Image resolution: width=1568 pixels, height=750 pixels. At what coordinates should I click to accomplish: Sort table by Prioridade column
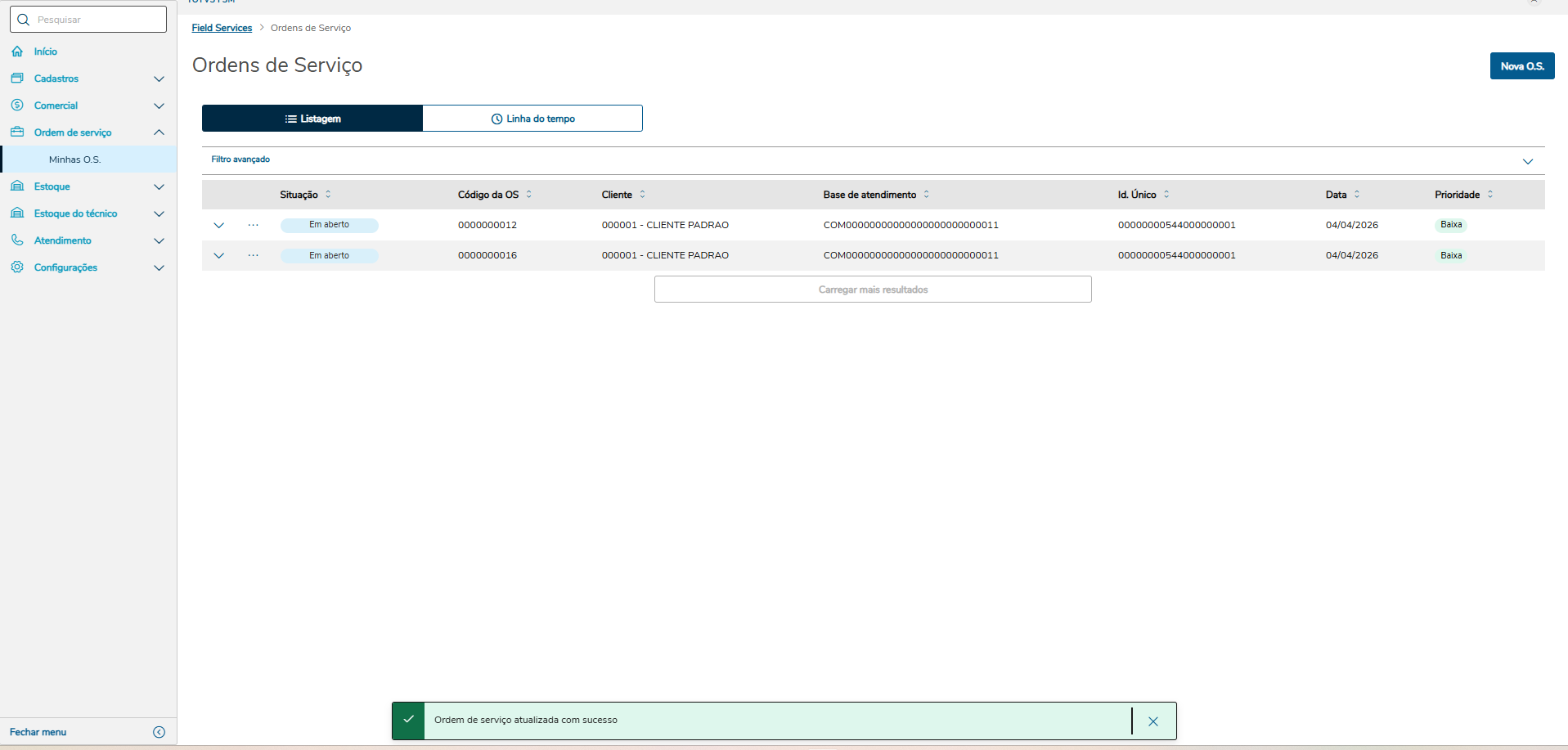(x=1490, y=195)
